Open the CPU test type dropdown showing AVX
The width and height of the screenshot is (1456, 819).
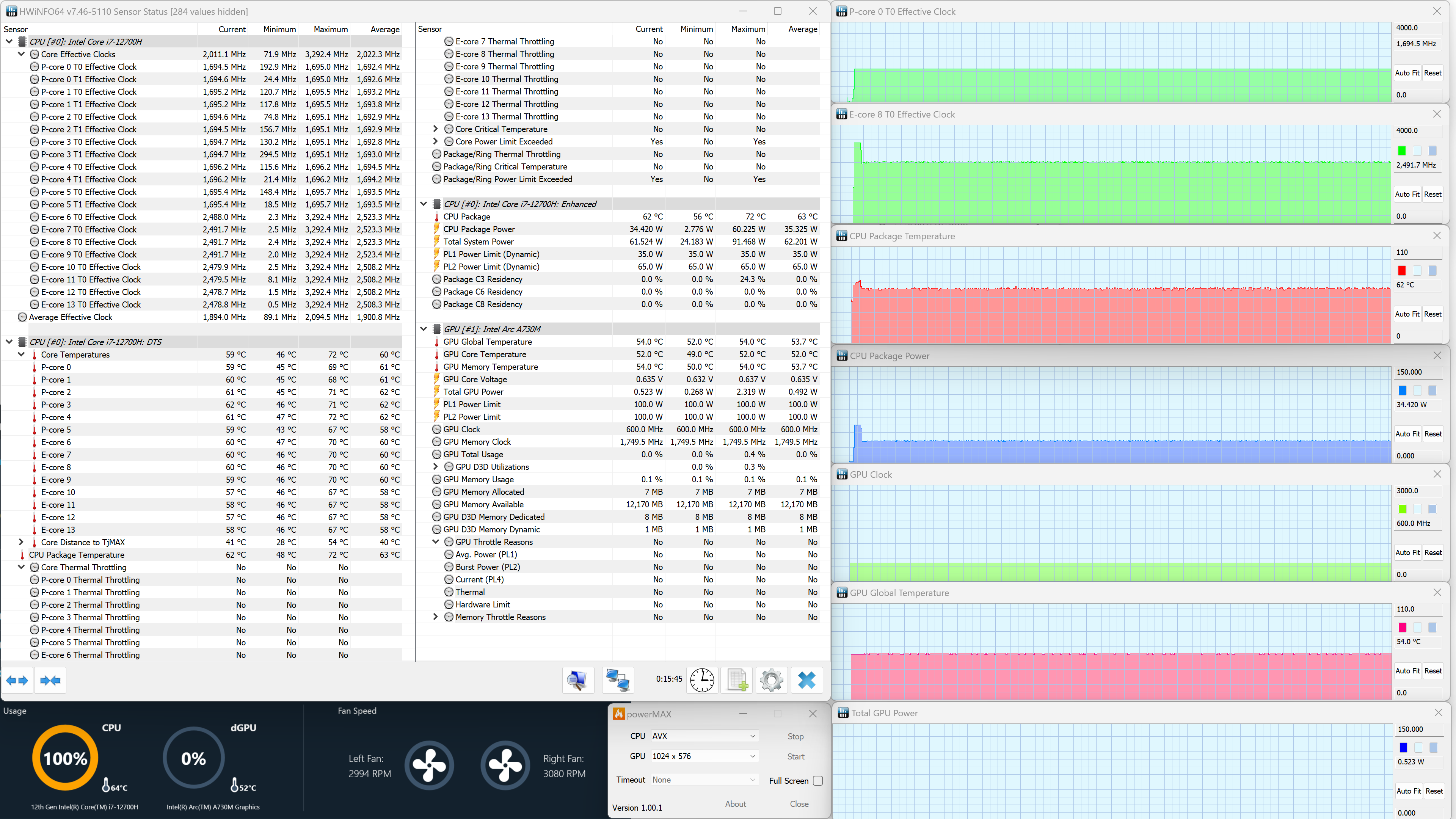(x=704, y=736)
